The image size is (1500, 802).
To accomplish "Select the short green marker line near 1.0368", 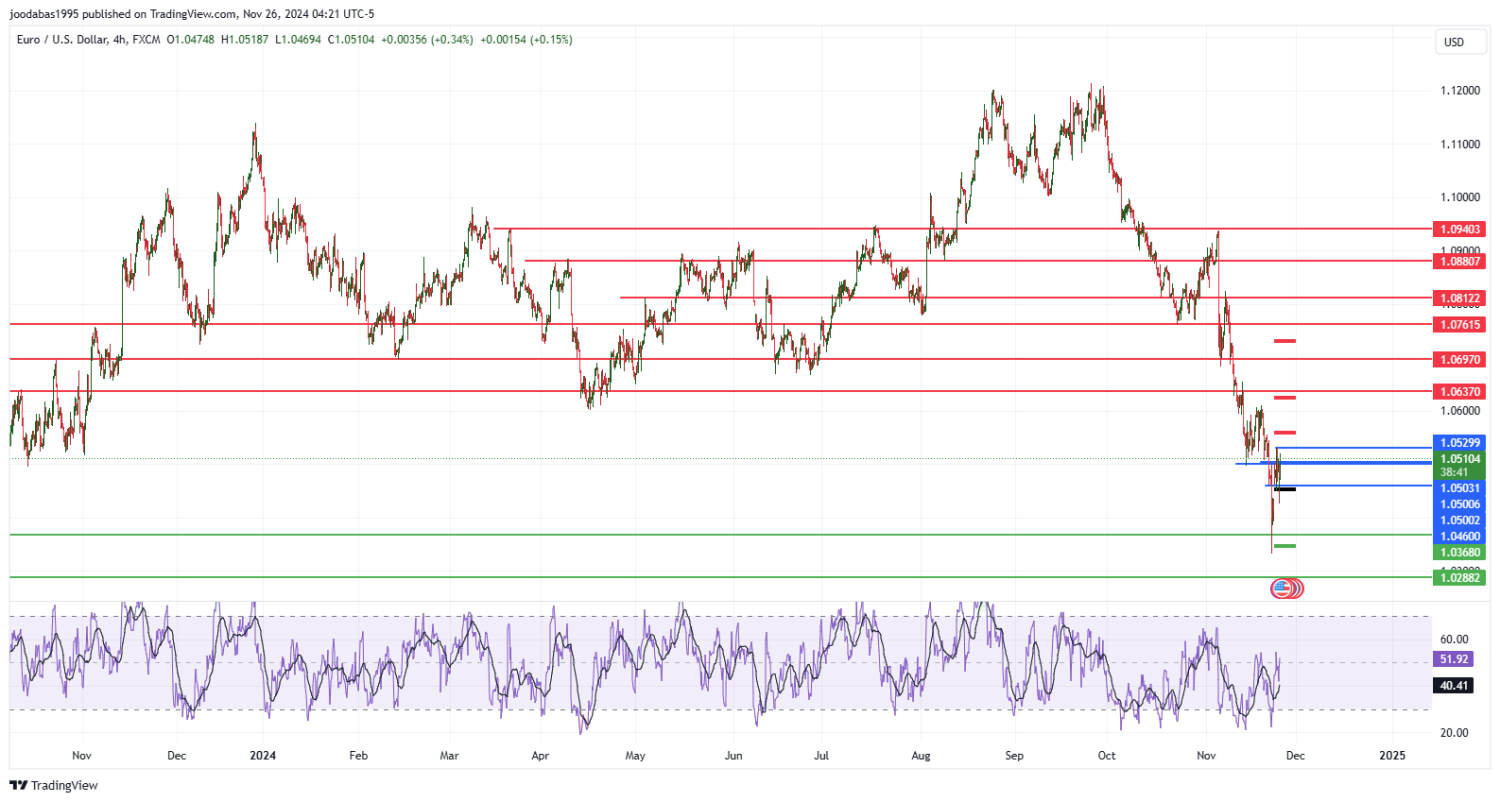I will [x=1285, y=546].
